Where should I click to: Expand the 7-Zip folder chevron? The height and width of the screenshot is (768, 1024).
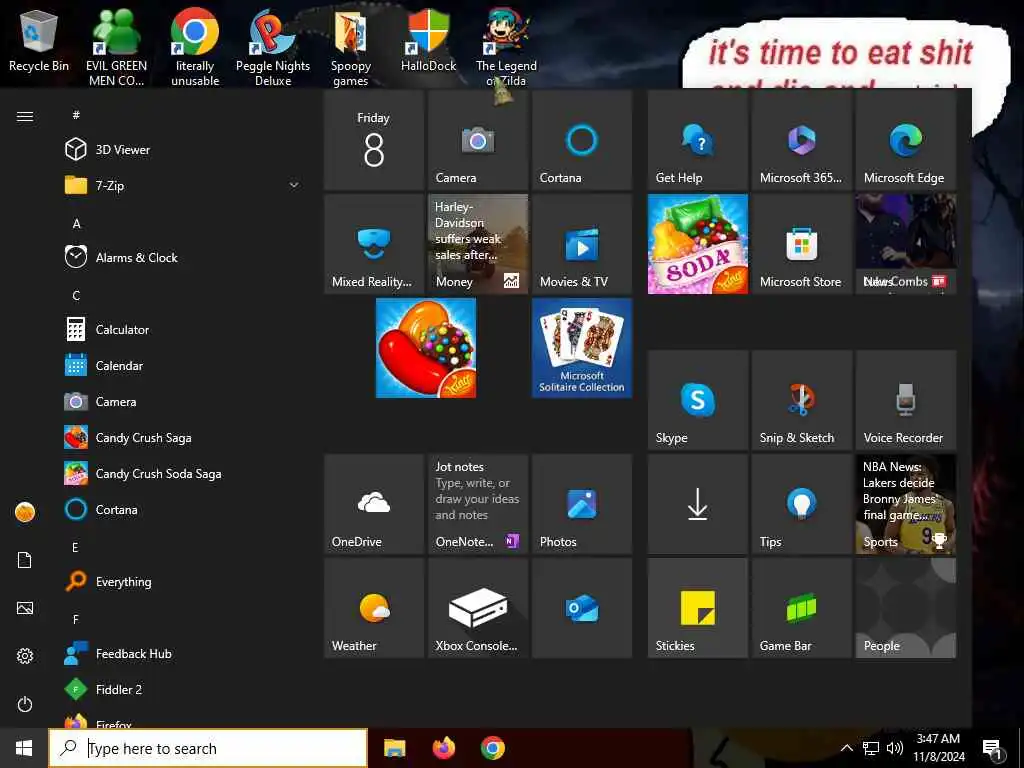pos(294,185)
